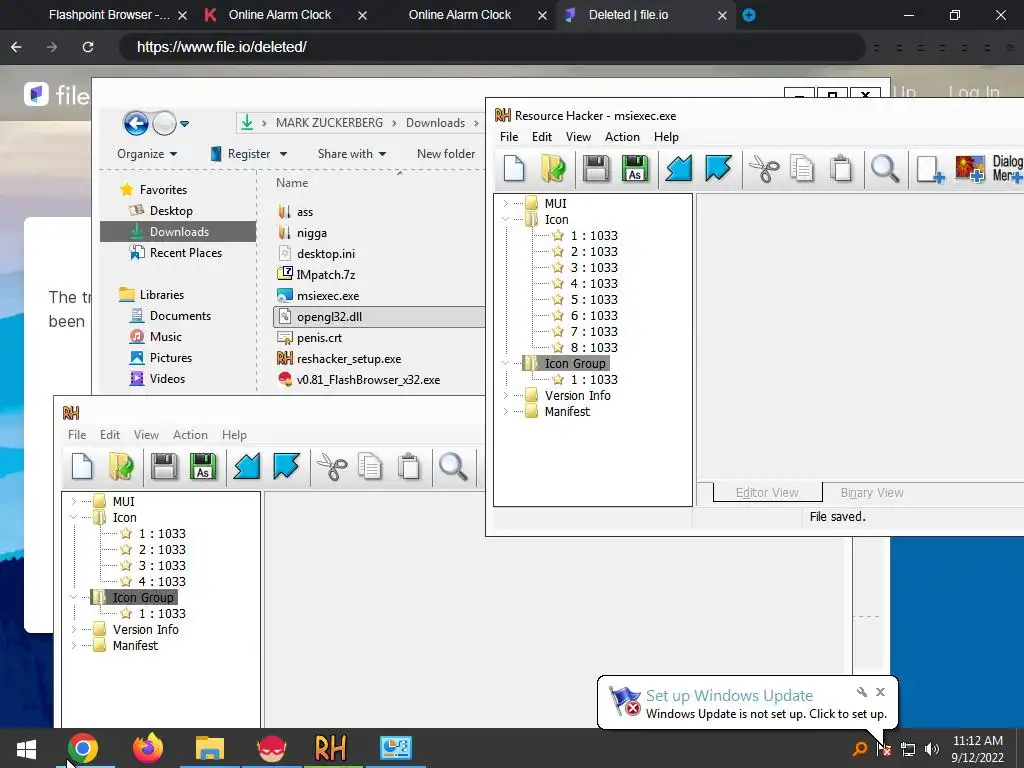Select IMpatch.7z in Explorer list
1024x768 pixels.
click(325, 275)
